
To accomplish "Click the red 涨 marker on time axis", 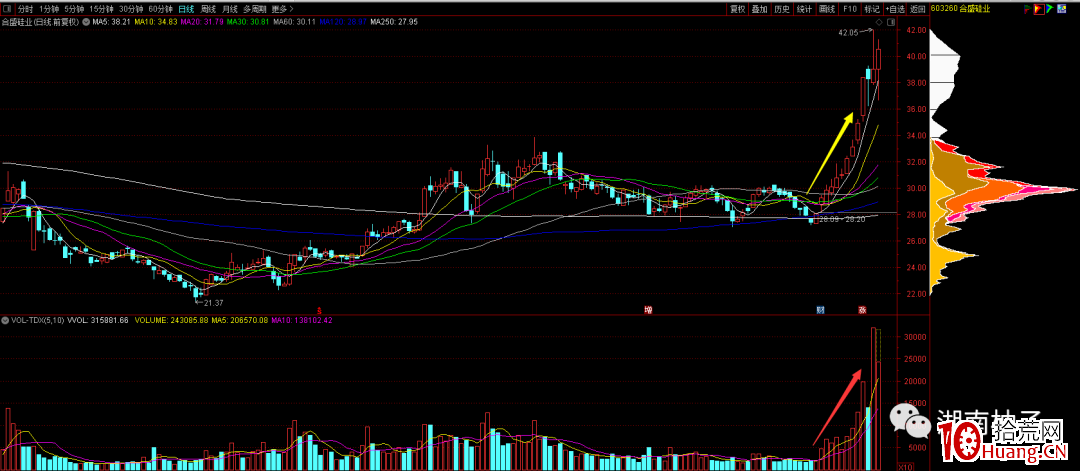I will [x=862, y=310].
